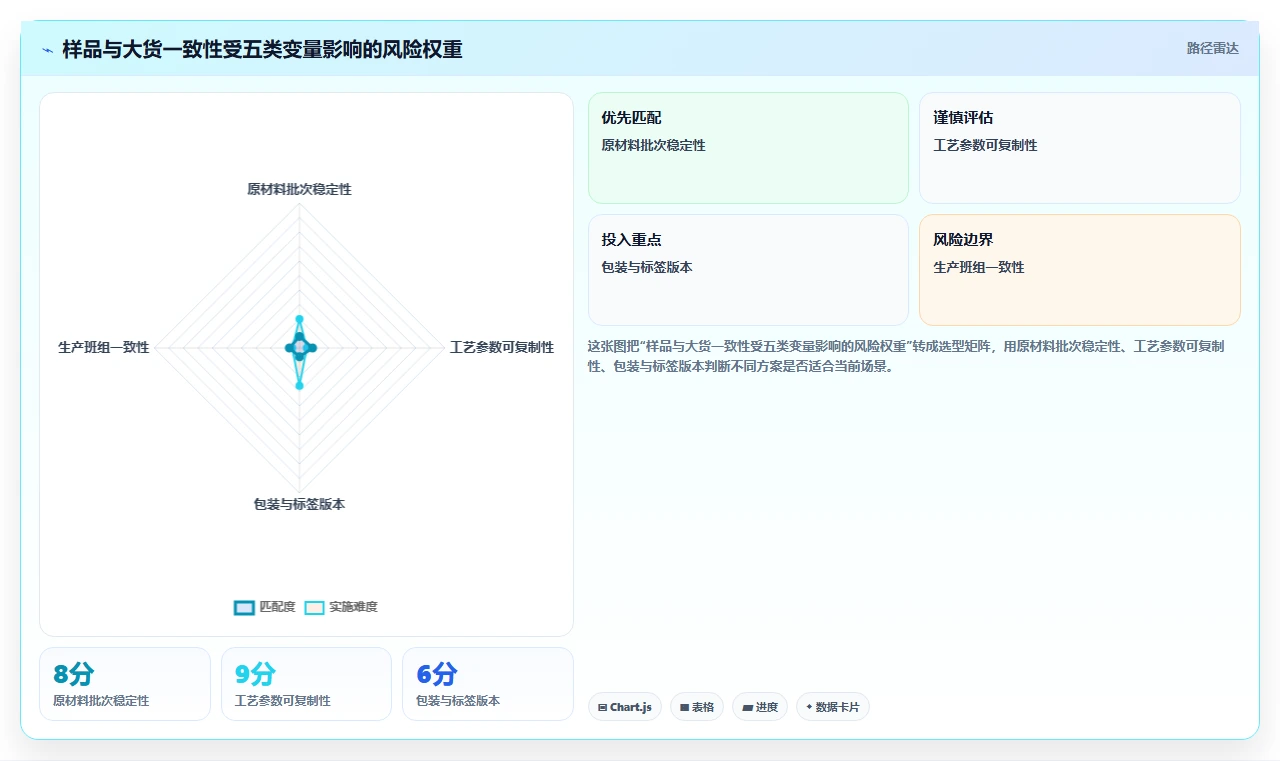Click the 路径雷达 label in header
Screen dimensions: 1280x761
point(1212,48)
